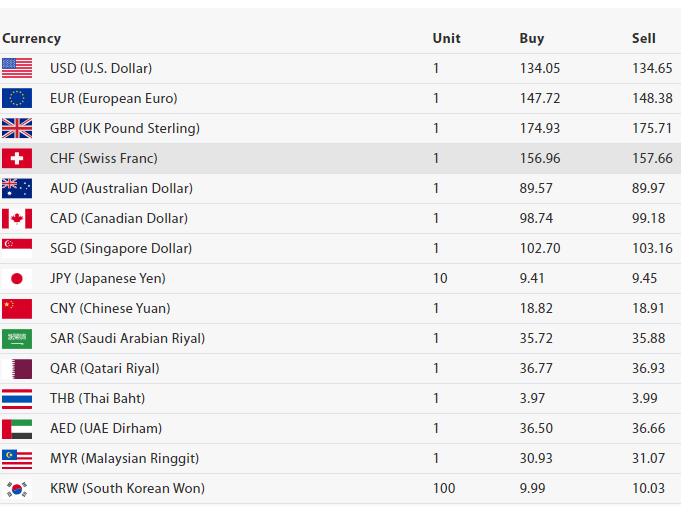This screenshot has width=681, height=506.
Task: Click the Currency column header
Action: 32,38
